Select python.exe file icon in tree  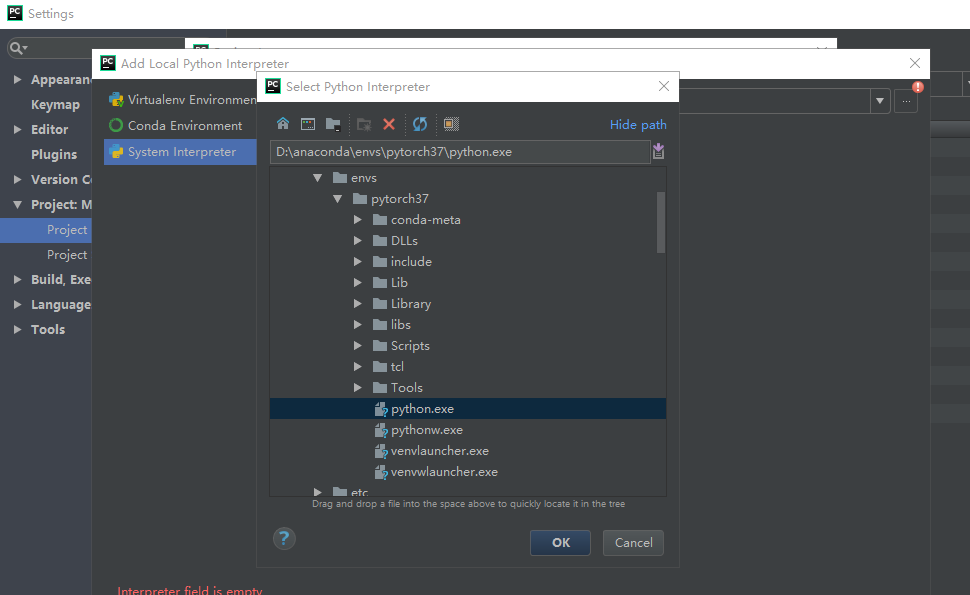click(x=381, y=409)
